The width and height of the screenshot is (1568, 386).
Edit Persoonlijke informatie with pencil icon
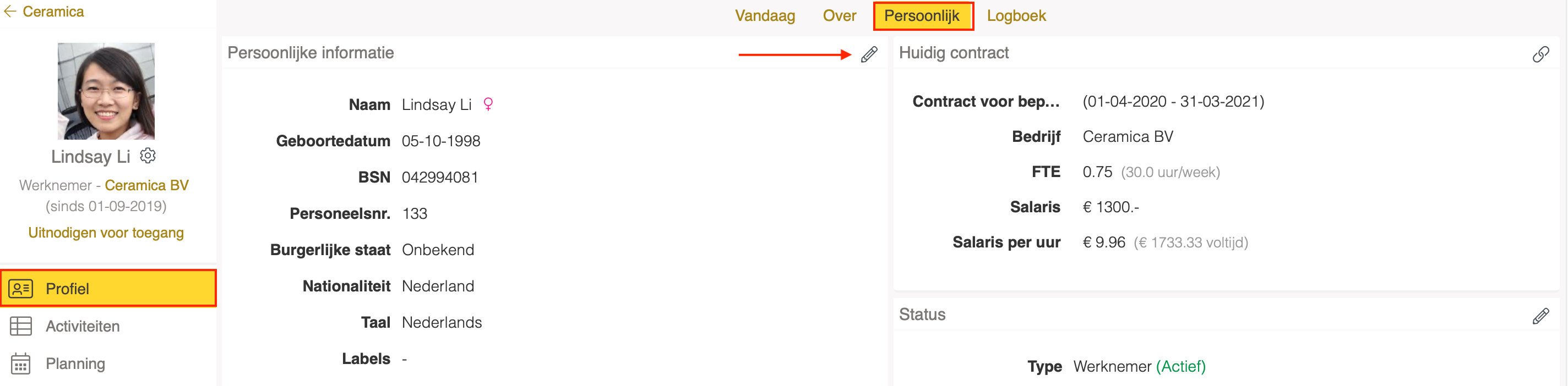(x=869, y=54)
